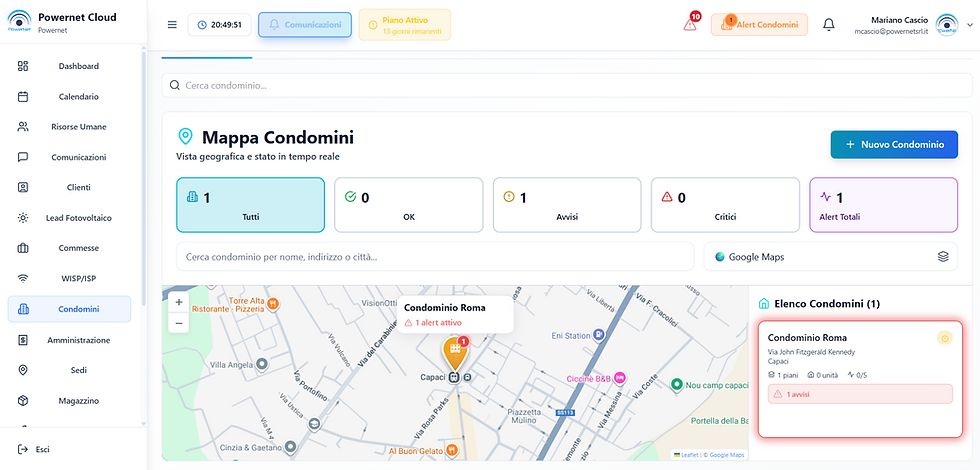Click the Commesse briefcase icon

click(x=23, y=248)
